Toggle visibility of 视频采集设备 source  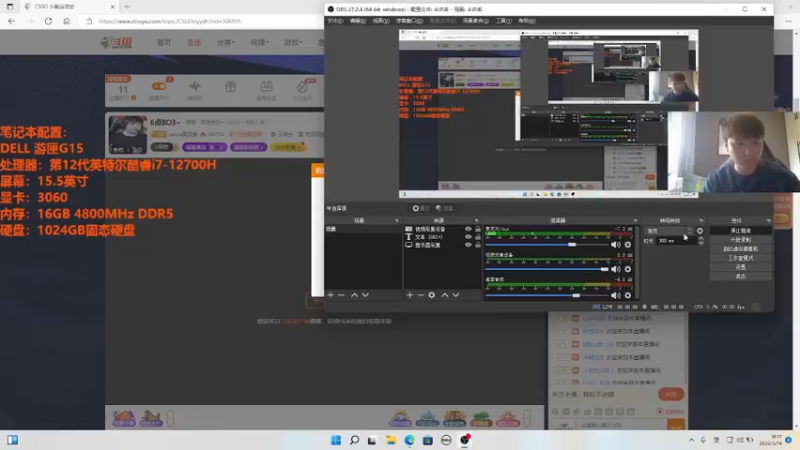pos(468,229)
